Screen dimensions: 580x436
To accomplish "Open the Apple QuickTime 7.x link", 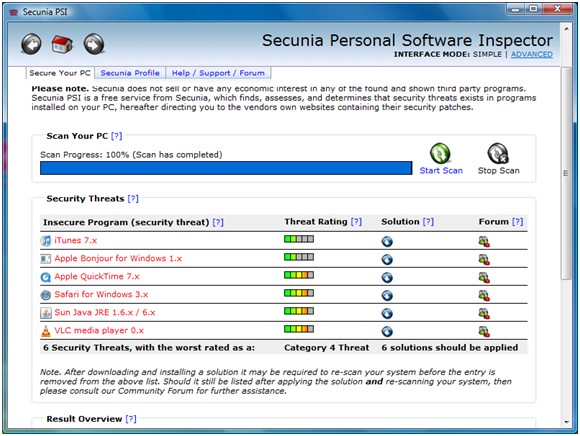I will tap(97, 277).
